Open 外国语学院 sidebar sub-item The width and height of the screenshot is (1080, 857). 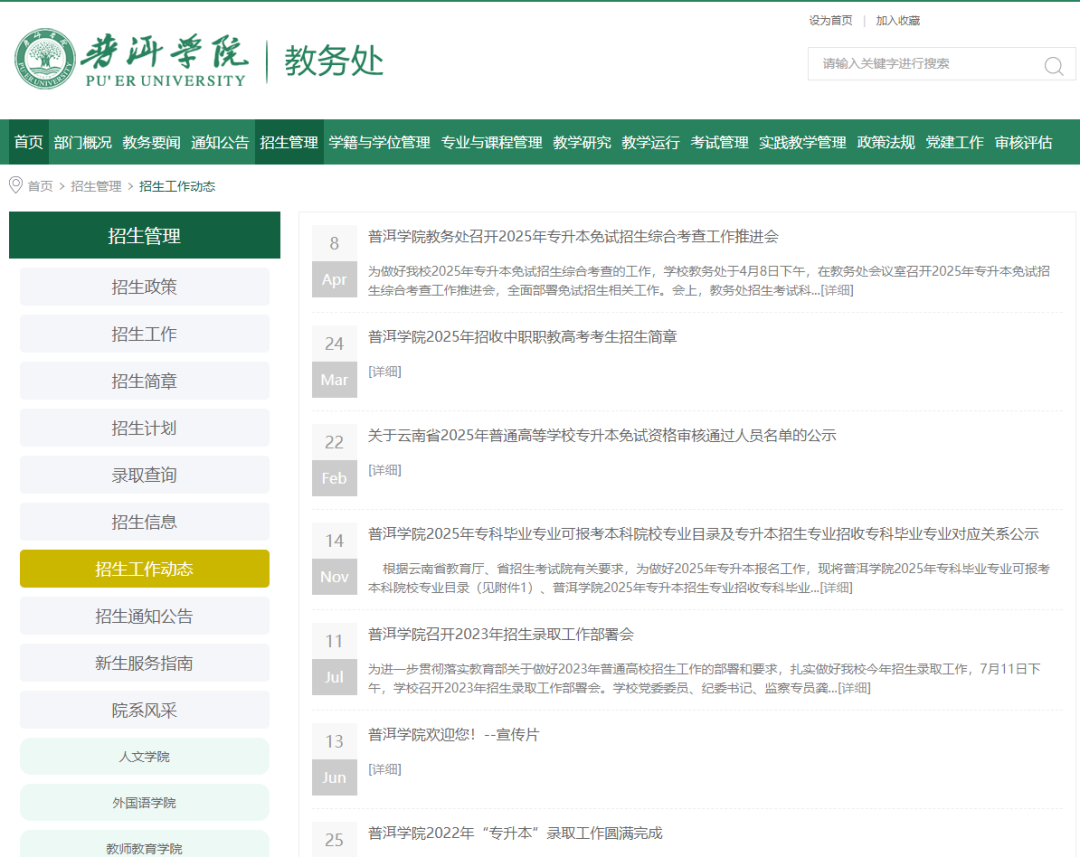coord(145,803)
